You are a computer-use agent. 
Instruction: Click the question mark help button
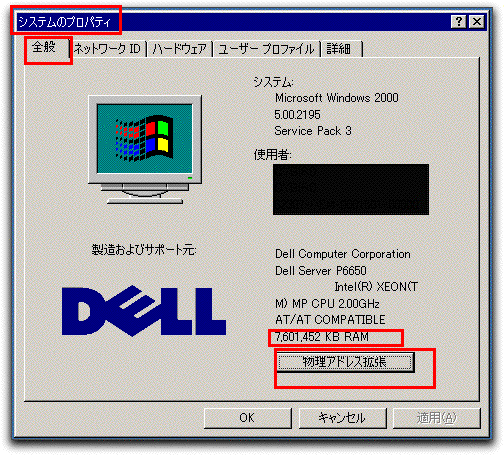[x=459, y=22]
